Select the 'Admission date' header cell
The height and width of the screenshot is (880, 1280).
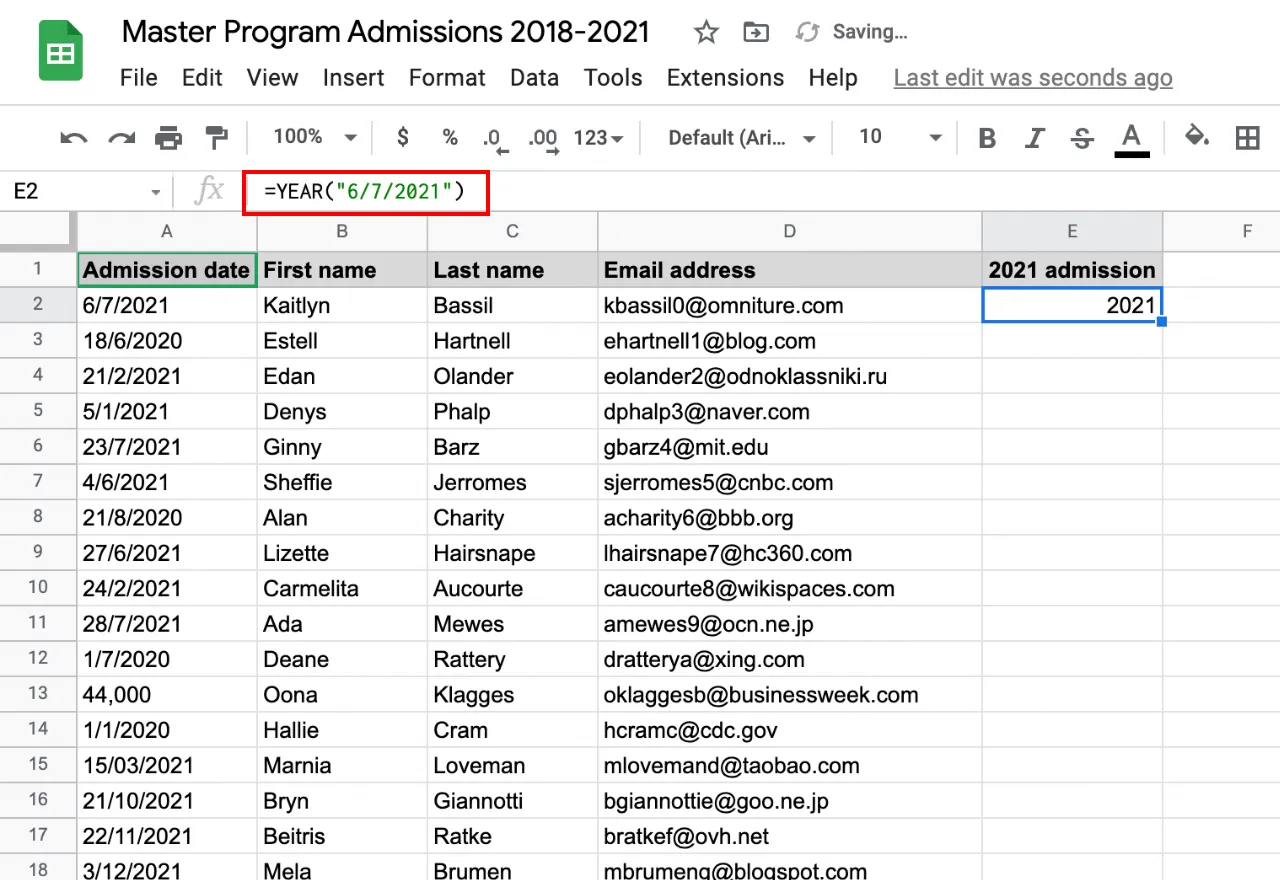click(x=167, y=270)
